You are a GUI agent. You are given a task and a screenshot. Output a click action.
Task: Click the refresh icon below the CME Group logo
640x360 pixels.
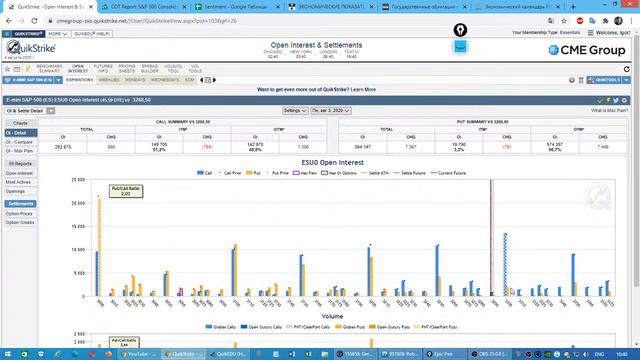point(627,69)
